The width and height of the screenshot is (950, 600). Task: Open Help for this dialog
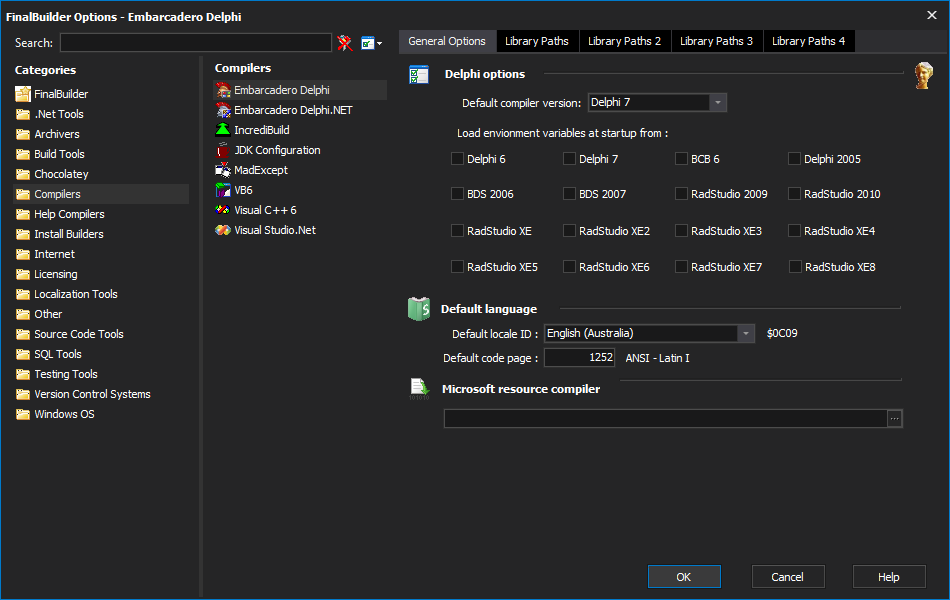889,577
